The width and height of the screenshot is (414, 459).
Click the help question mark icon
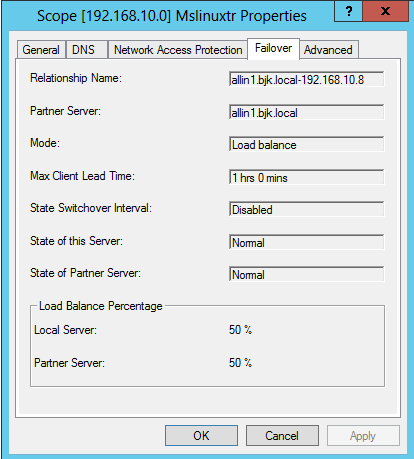click(x=348, y=11)
